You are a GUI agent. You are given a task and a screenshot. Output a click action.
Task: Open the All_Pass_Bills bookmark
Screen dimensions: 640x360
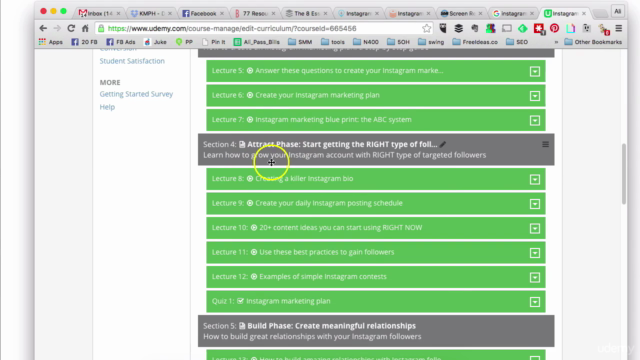257,42
